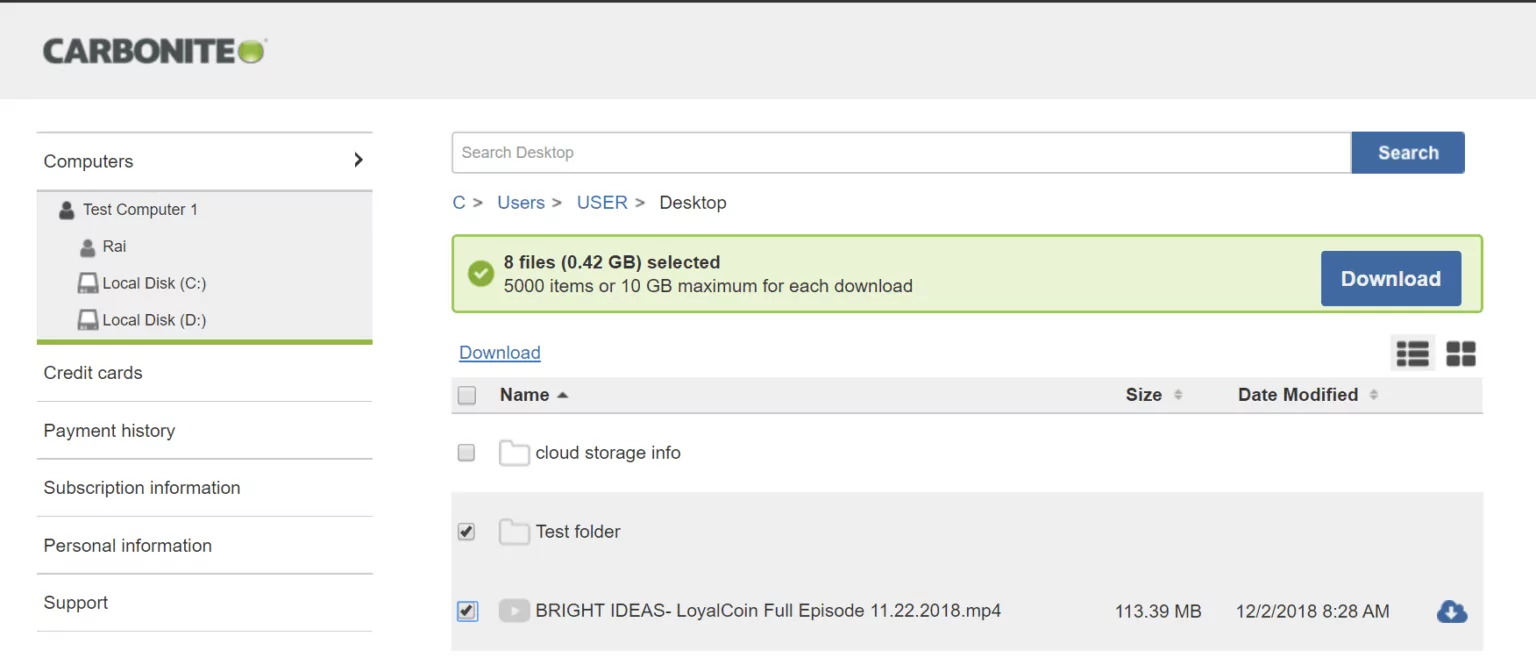Click the Users breadcrumb link
The height and width of the screenshot is (672, 1536).
pyautogui.click(x=521, y=202)
